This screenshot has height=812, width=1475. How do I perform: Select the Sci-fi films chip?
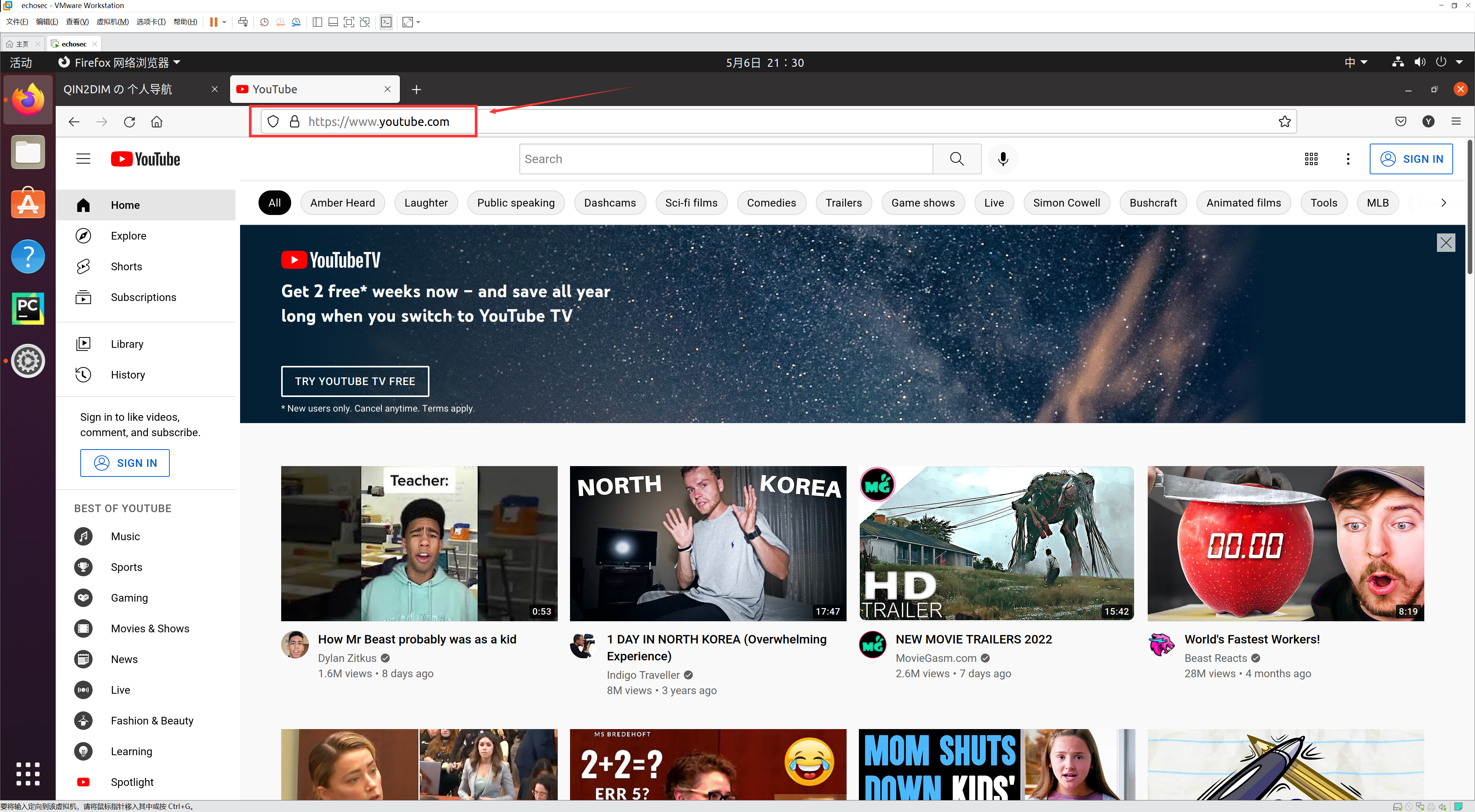pos(691,203)
